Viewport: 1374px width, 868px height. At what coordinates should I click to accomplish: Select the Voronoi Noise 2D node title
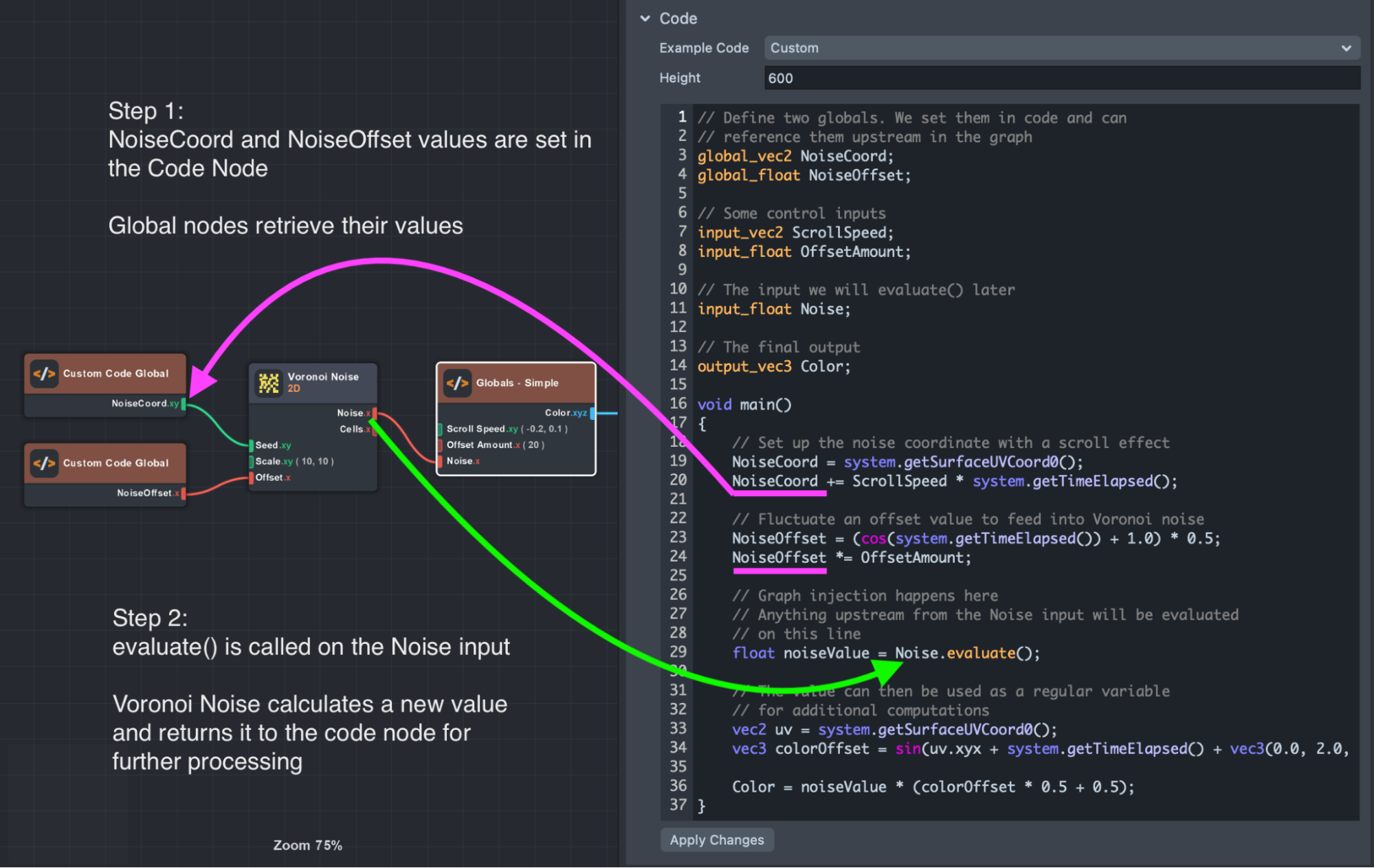point(323,377)
